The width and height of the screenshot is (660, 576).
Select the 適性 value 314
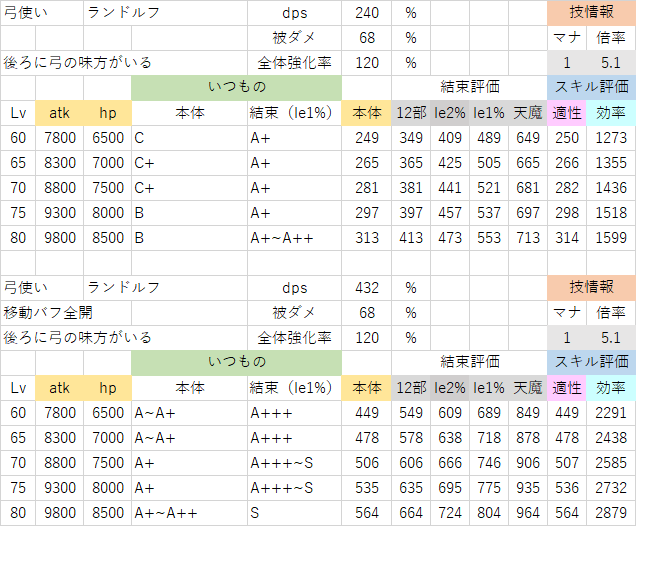566,238
